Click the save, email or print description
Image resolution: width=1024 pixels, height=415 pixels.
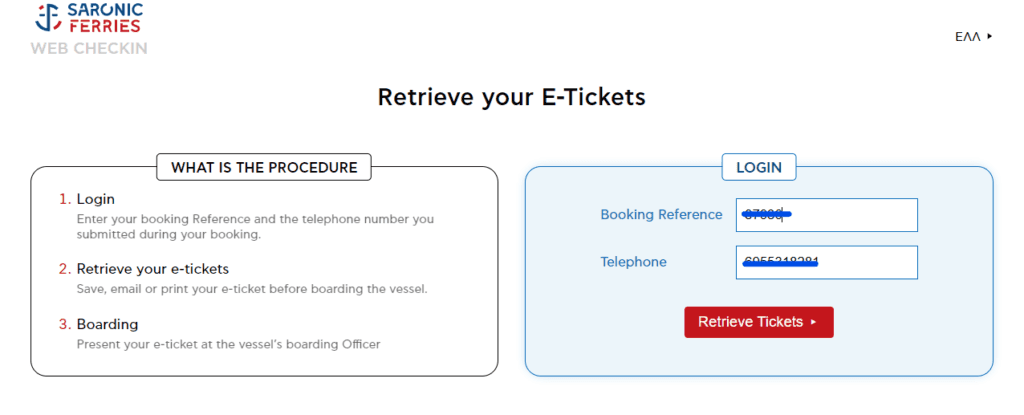tap(252, 289)
